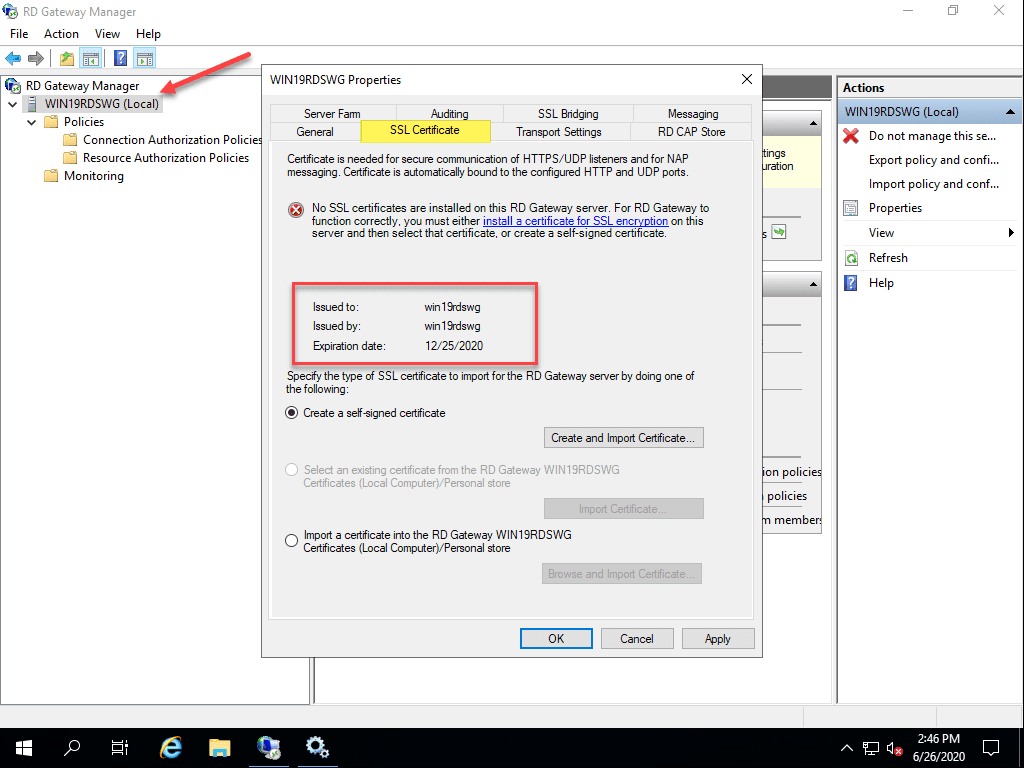The image size is (1024, 768).
Task: Click the green arrow icon behind the dialog
Action: click(x=779, y=232)
